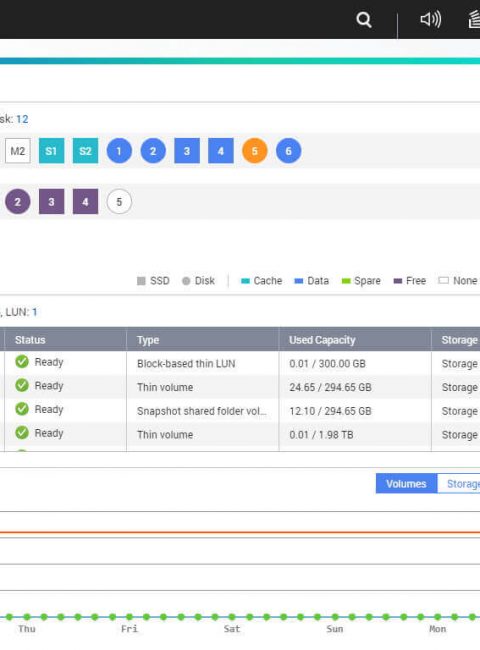Switch to the Volumes tab
Viewport: 480px width, 650px height.
[x=406, y=484]
